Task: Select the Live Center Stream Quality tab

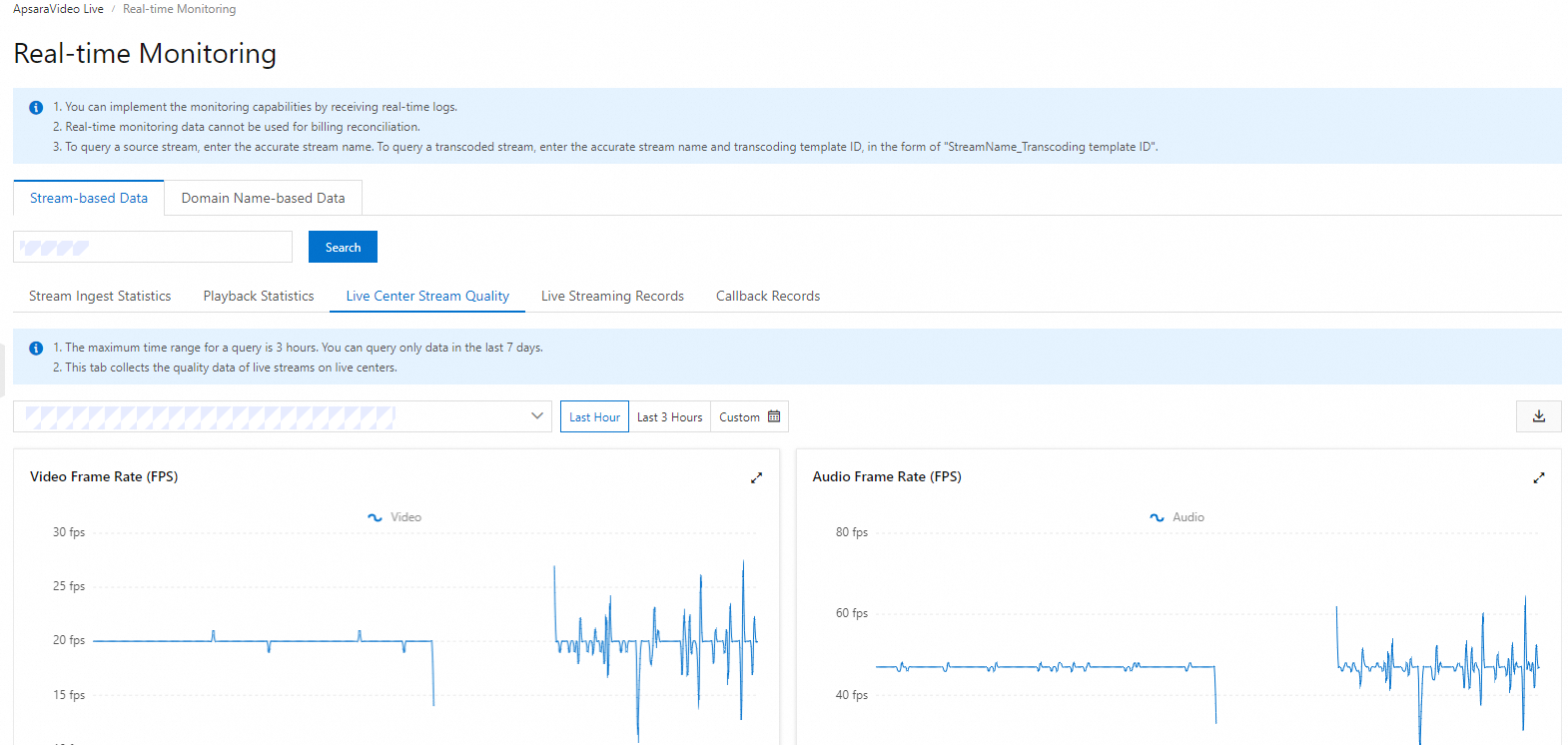Action: click(427, 296)
